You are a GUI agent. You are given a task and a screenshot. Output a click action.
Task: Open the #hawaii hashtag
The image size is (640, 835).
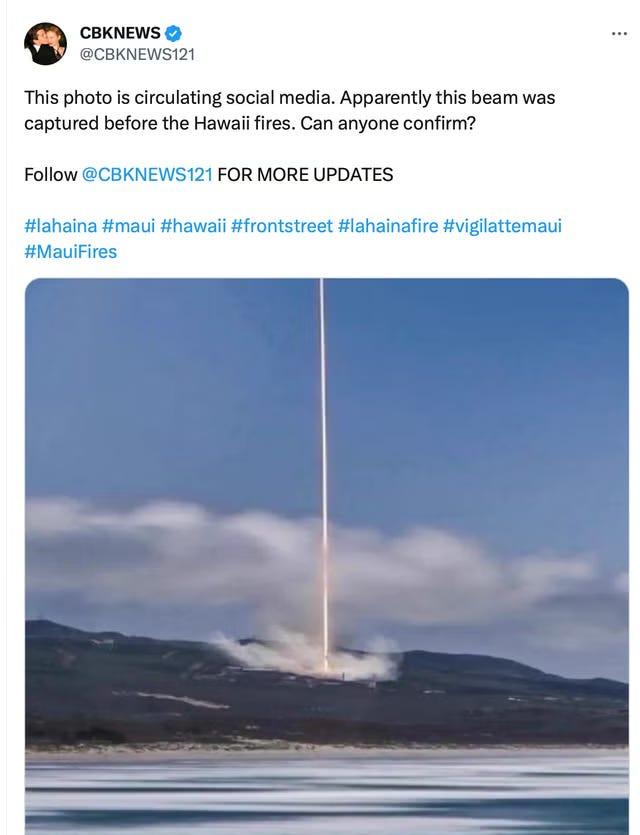pyautogui.click(x=193, y=226)
